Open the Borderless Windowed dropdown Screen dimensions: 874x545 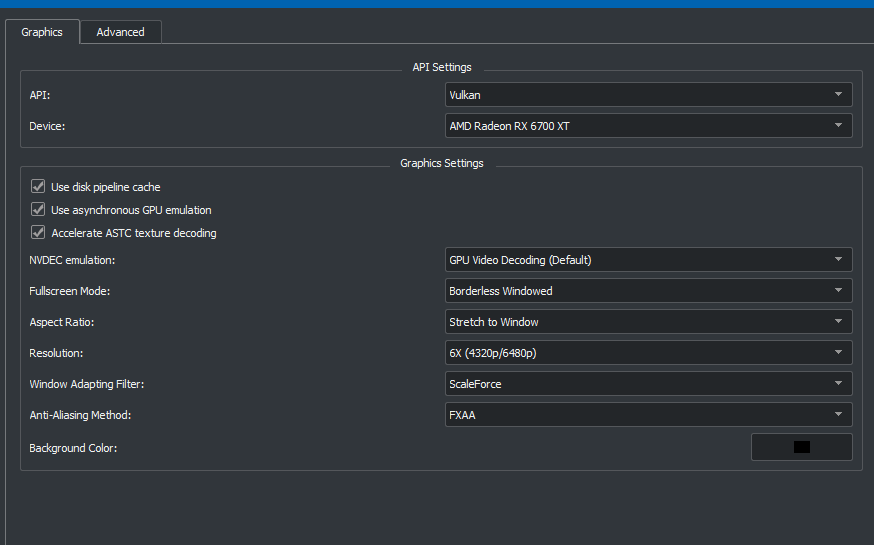click(x=648, y=291)
